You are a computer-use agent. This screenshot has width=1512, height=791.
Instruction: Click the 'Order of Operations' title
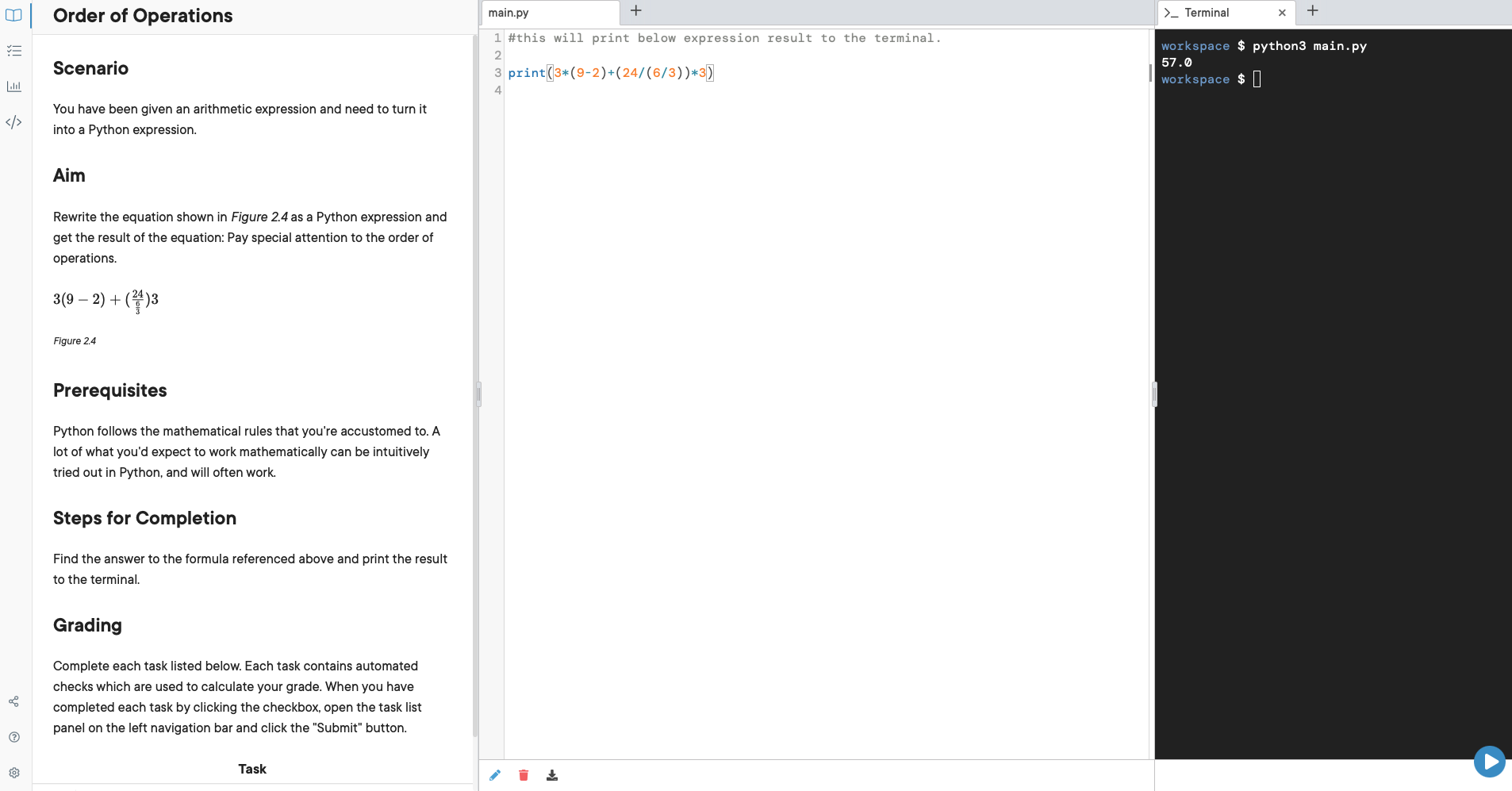coord(143,16)
